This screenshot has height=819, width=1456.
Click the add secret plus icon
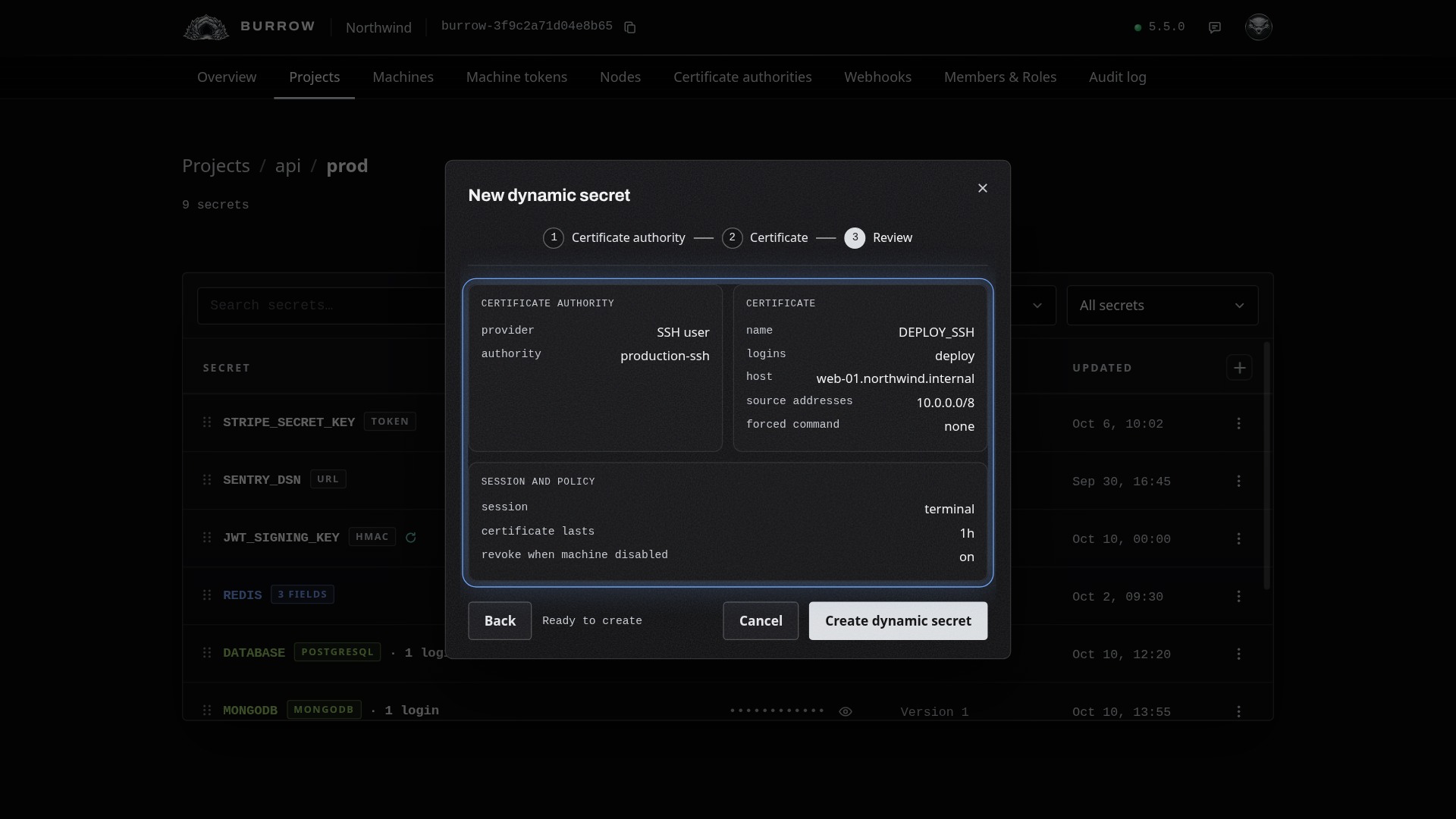[x=1239, y=368]
